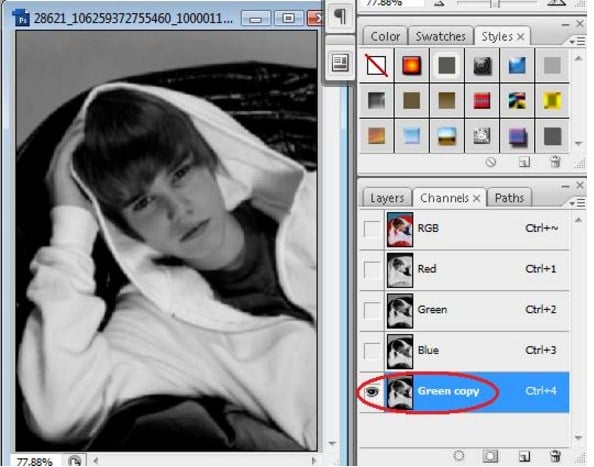Apply the light gray style in top row
This screenshot has width=594, height=467.
(x=552, y=65)
